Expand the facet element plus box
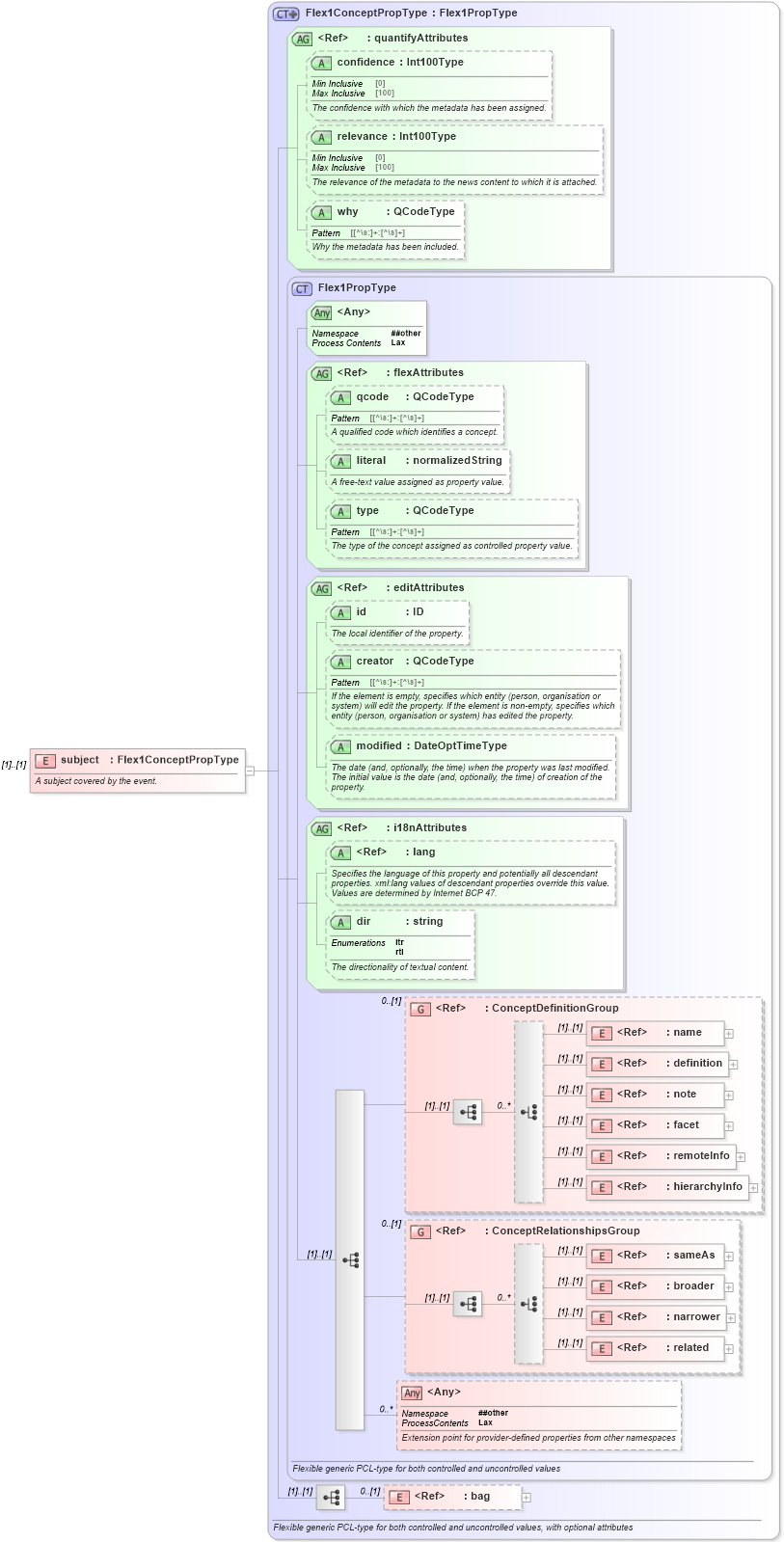 tap(729, 1125)
